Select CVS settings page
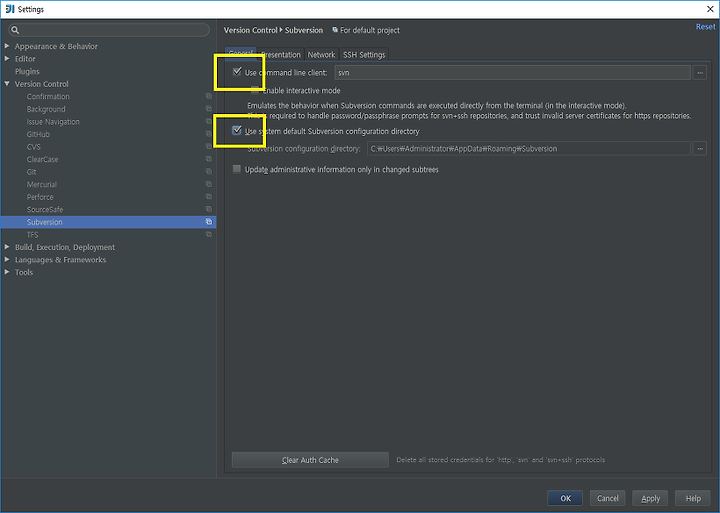The image size is (720, 513). (x=34, y=147)
